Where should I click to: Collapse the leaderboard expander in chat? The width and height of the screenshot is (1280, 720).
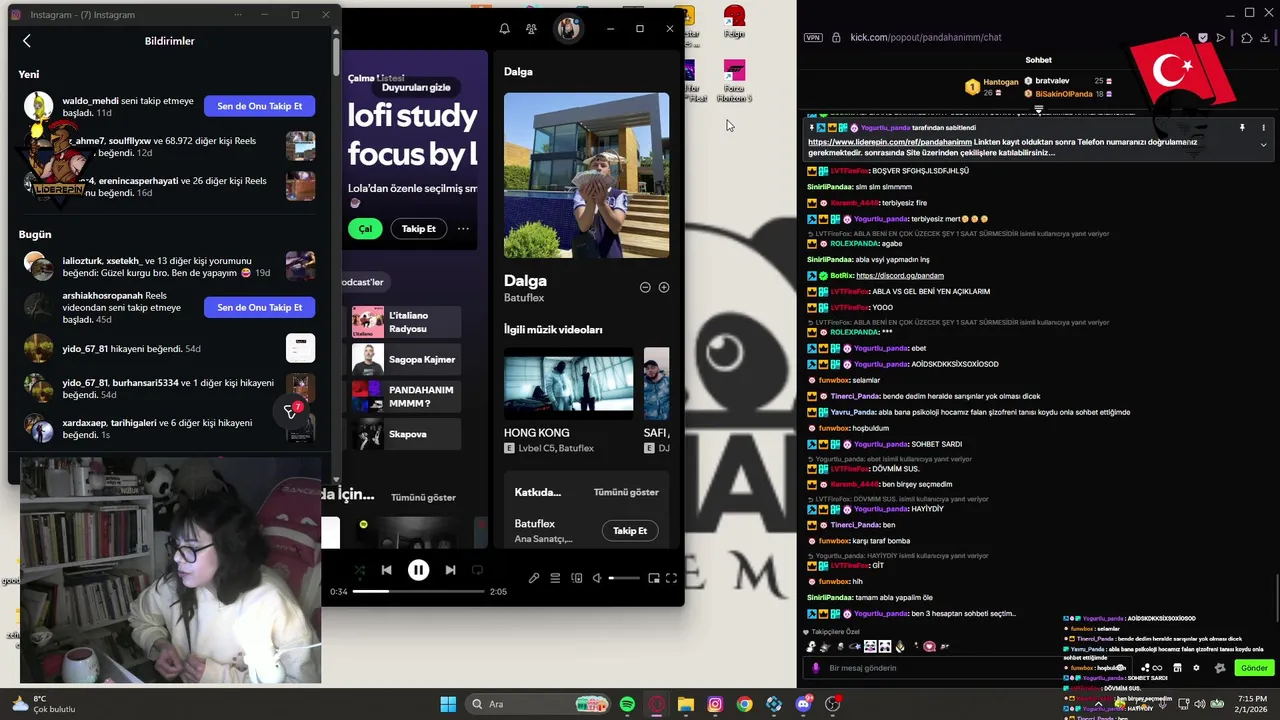[x=1039, y=108]
